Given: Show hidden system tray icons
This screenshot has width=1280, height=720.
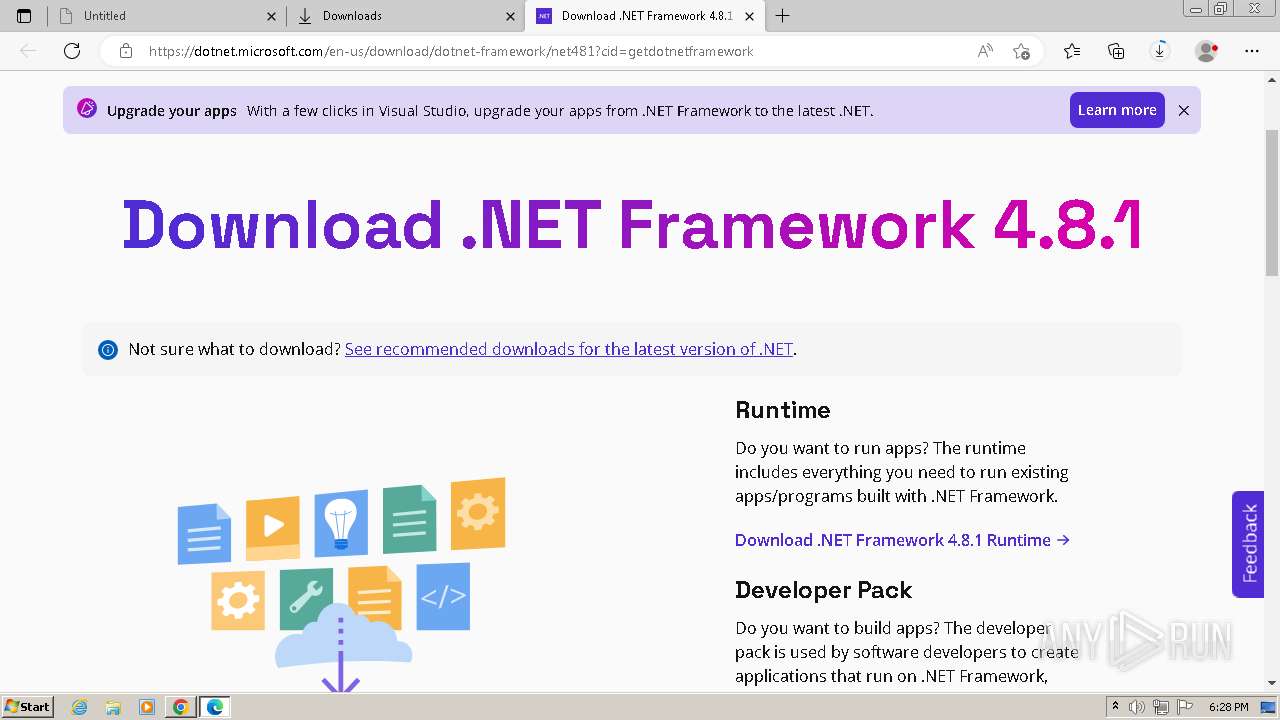Looking at the screenshot, I should tap(1116, 707).
